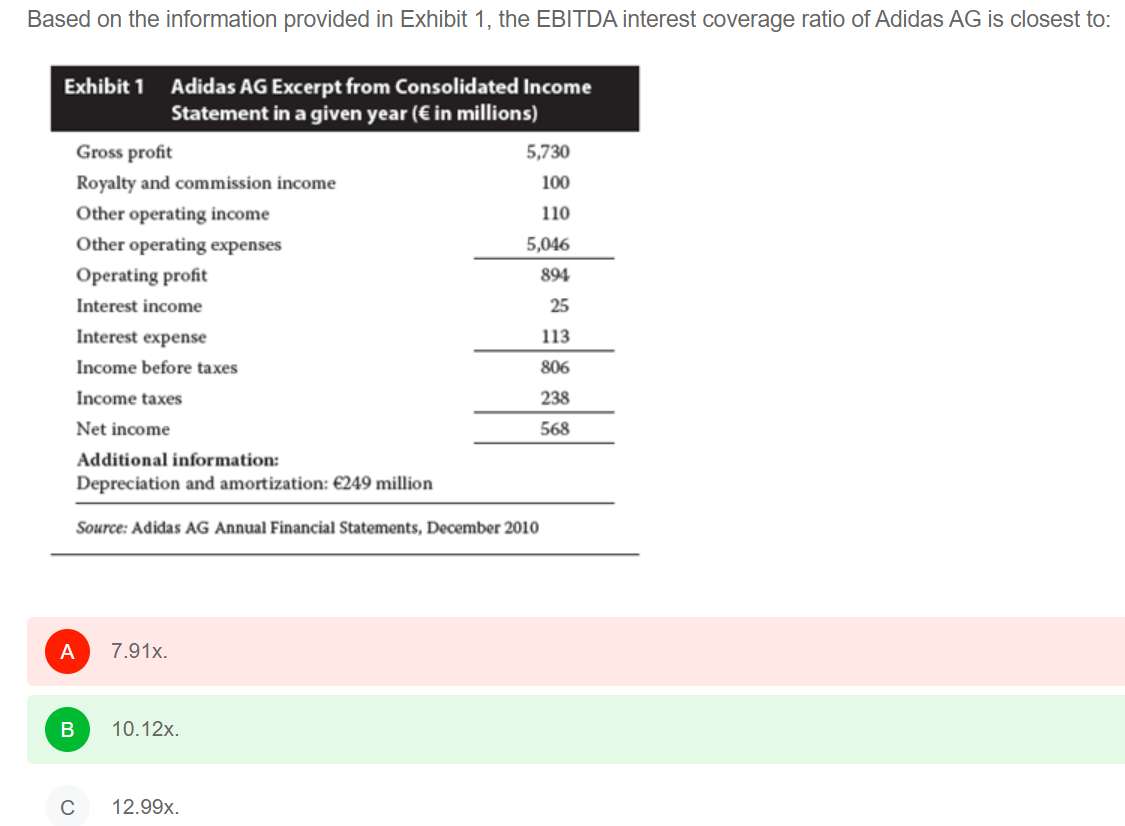
Task: Click the 12.99x answer text
Action: point(145,807)
